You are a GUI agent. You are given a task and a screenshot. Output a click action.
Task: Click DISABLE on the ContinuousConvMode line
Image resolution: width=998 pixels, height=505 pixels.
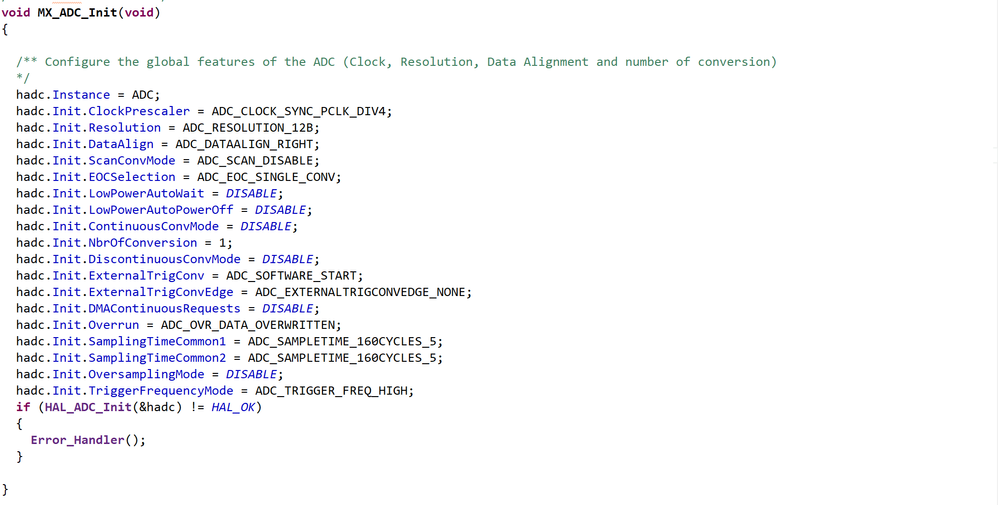click(x=265, y=226)
